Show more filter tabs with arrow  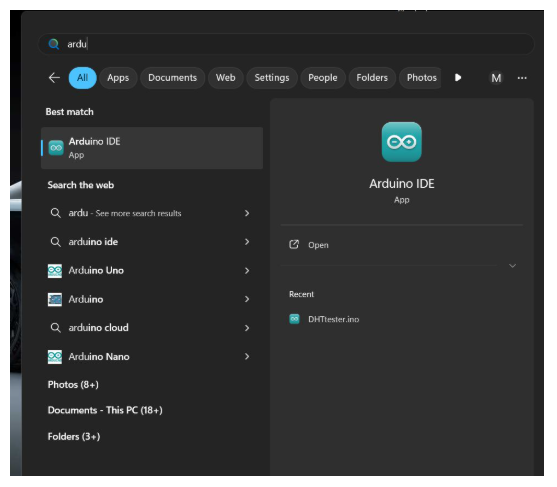click(x=458, y=77)
